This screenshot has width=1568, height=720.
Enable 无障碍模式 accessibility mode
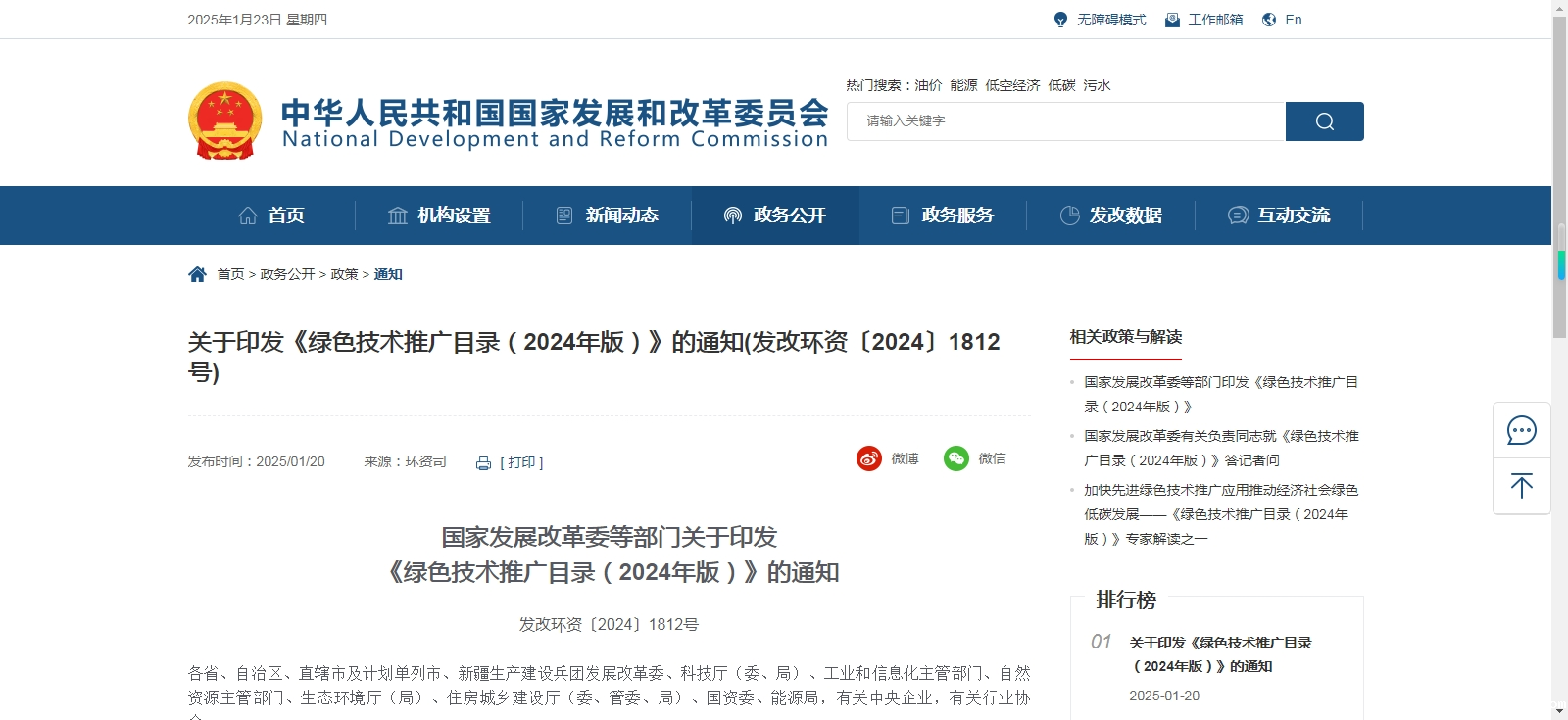click(x=1100, y=20)
